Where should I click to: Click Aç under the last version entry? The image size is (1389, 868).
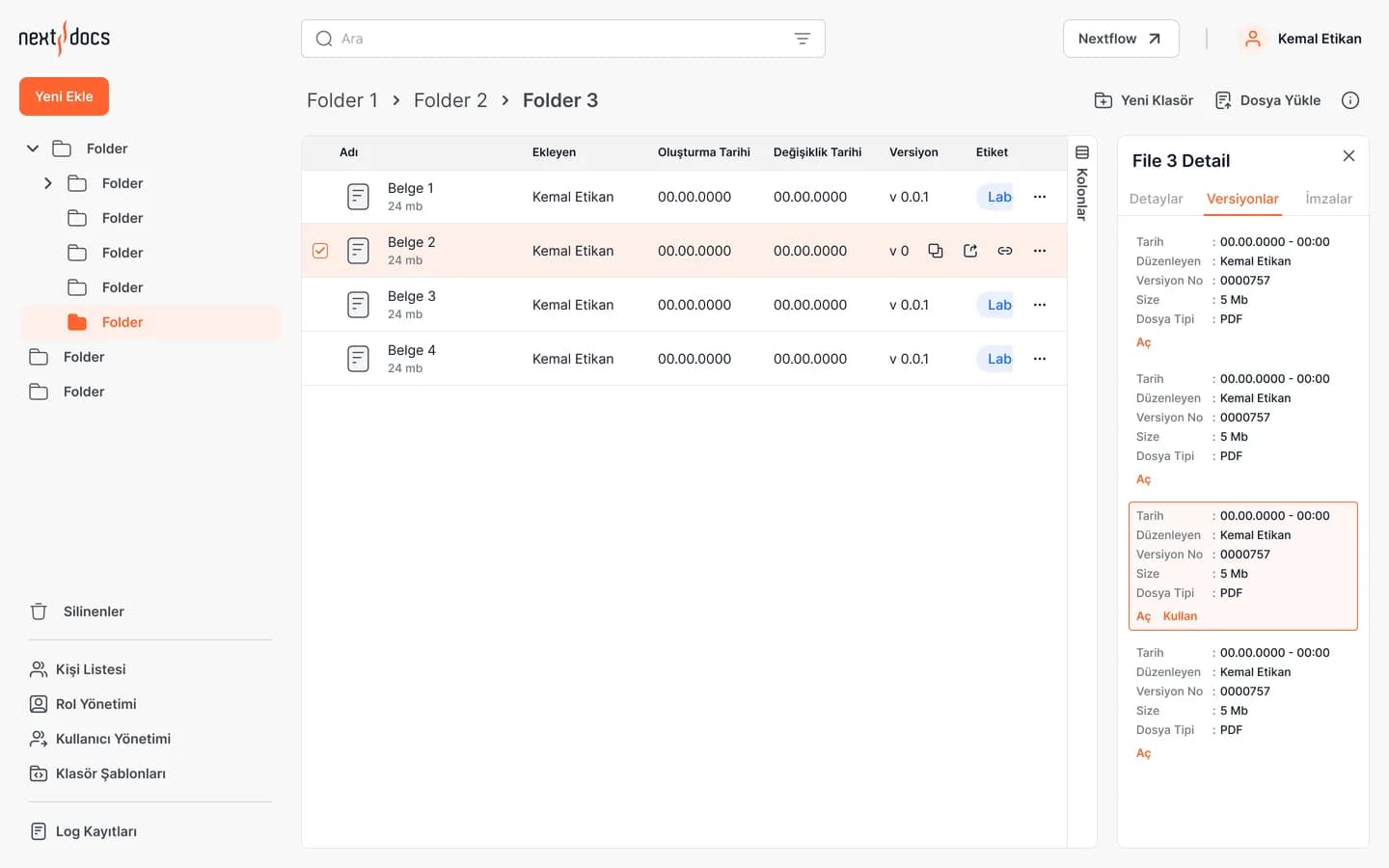1144,753
